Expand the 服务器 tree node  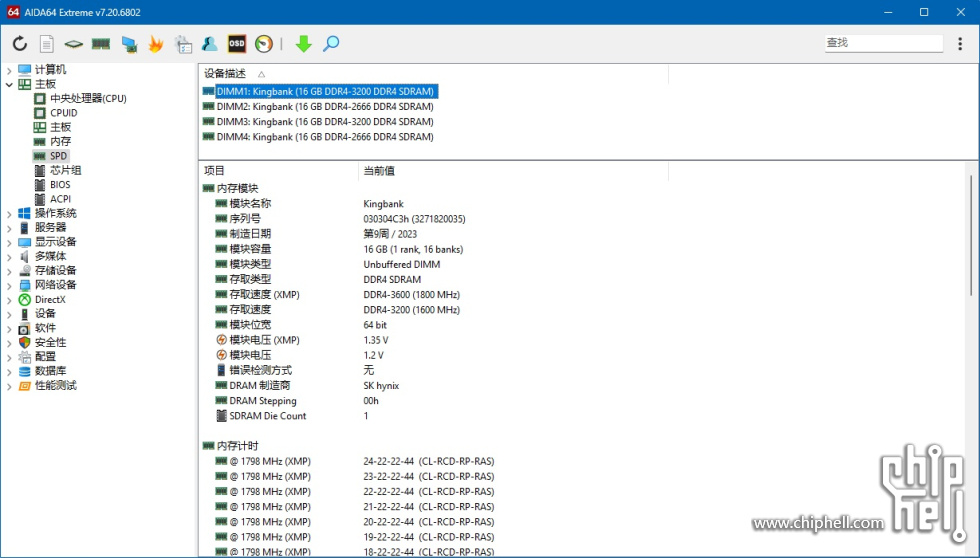click(9, 228)
